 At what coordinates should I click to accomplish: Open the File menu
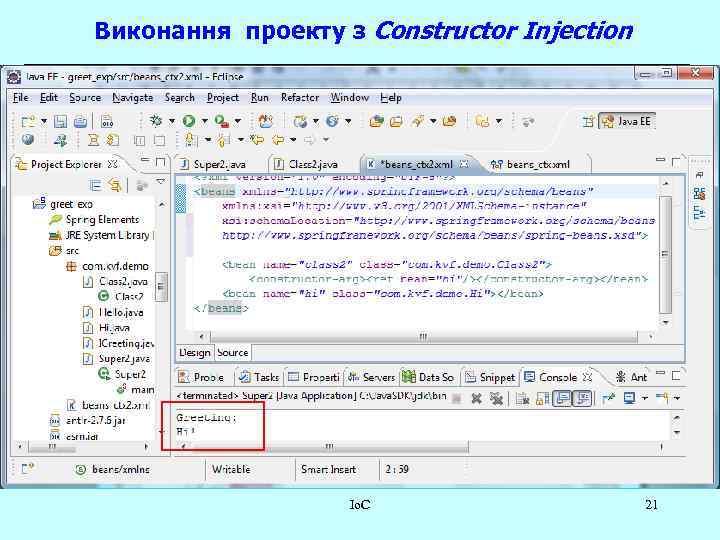point(21,98)
